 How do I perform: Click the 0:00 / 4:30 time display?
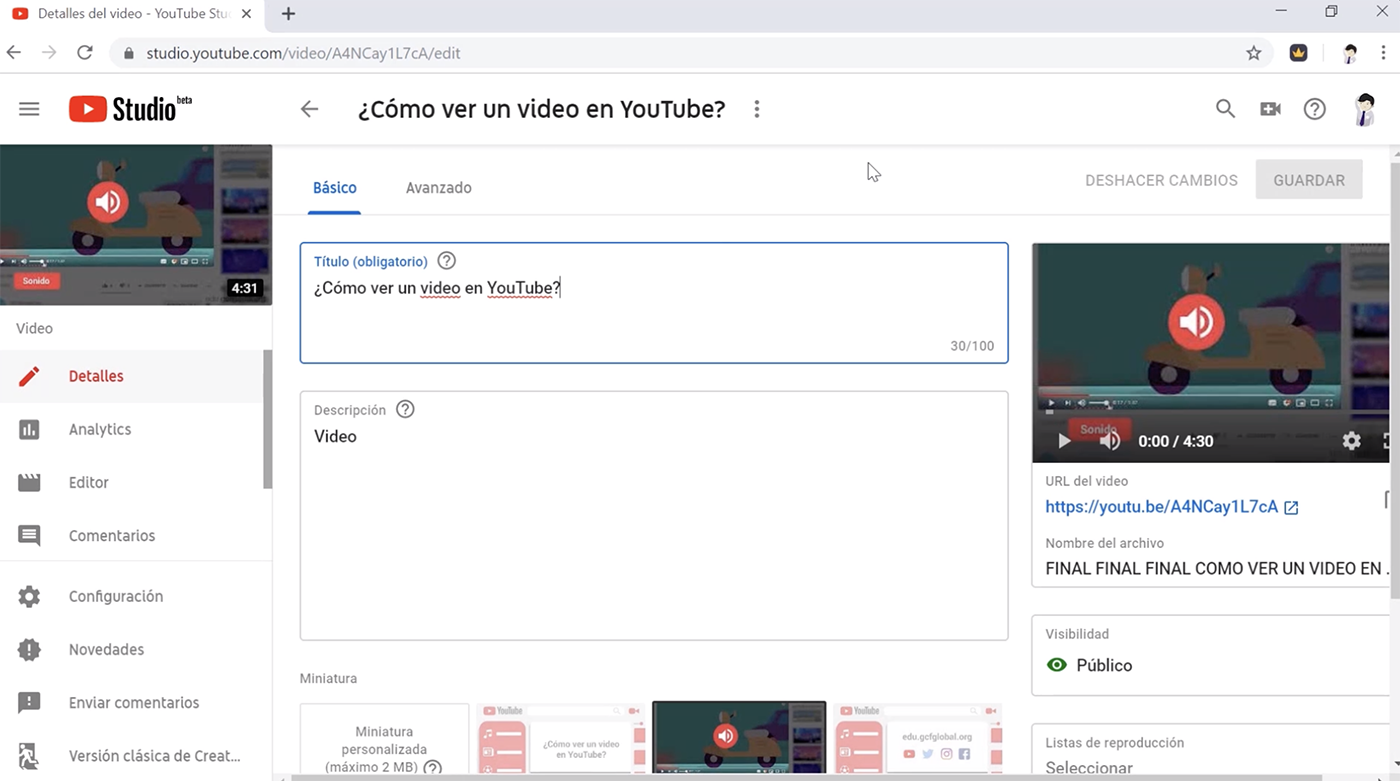tap(1176, 441)
